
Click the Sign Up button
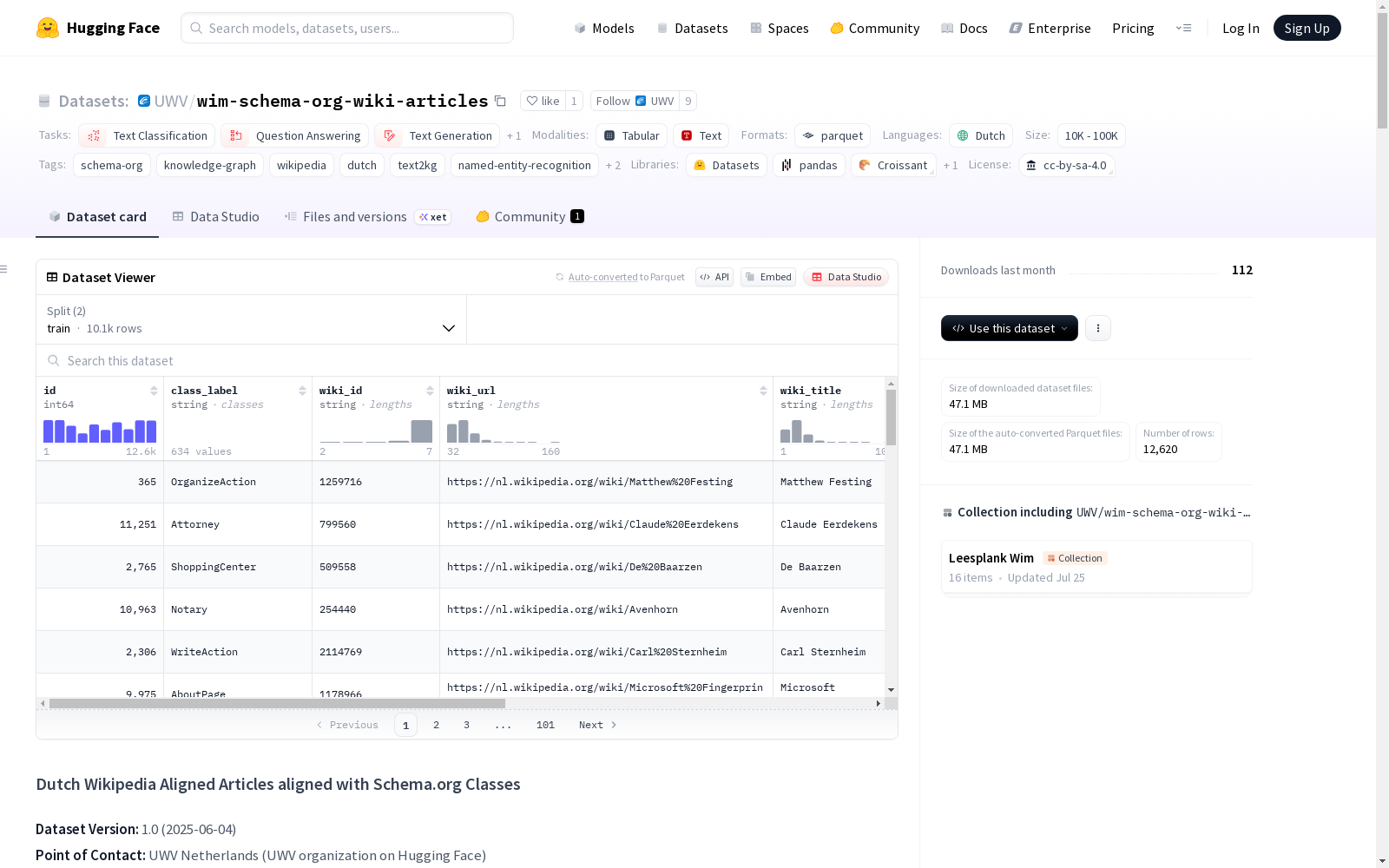pos(1307,28)
